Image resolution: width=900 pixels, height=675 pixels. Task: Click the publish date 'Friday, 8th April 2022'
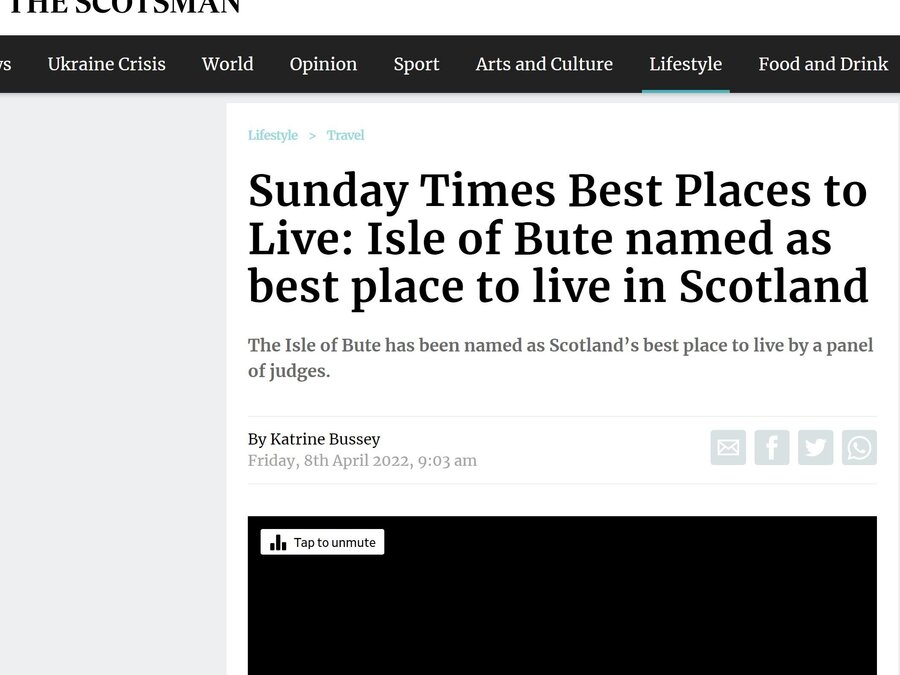330,461
